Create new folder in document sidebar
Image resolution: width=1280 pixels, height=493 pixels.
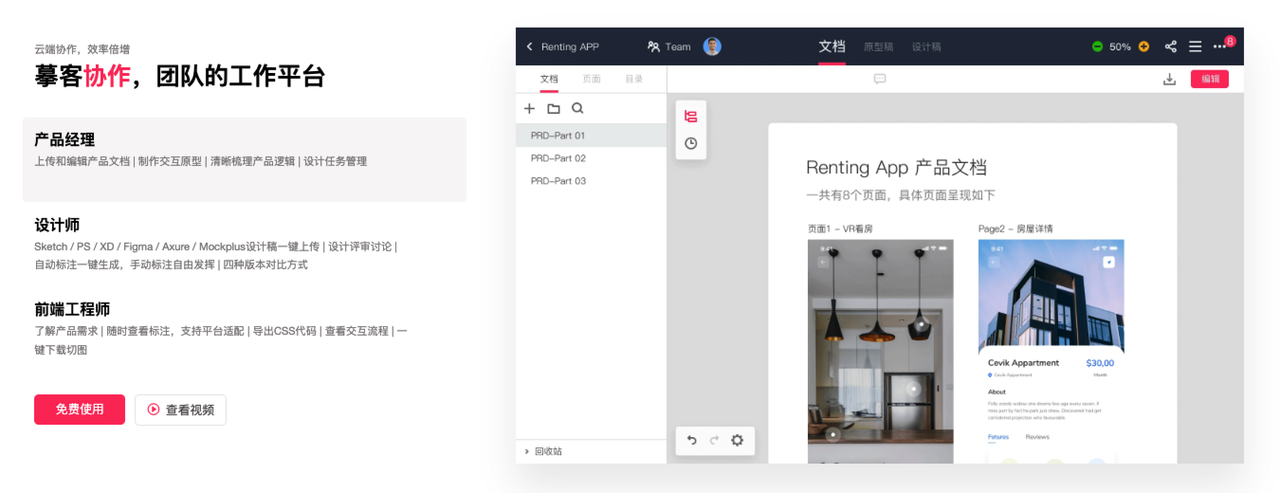point(554,109)
